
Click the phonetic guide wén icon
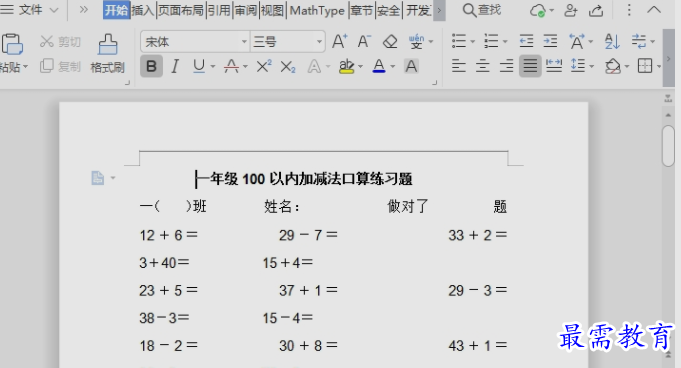pos(416,42)
